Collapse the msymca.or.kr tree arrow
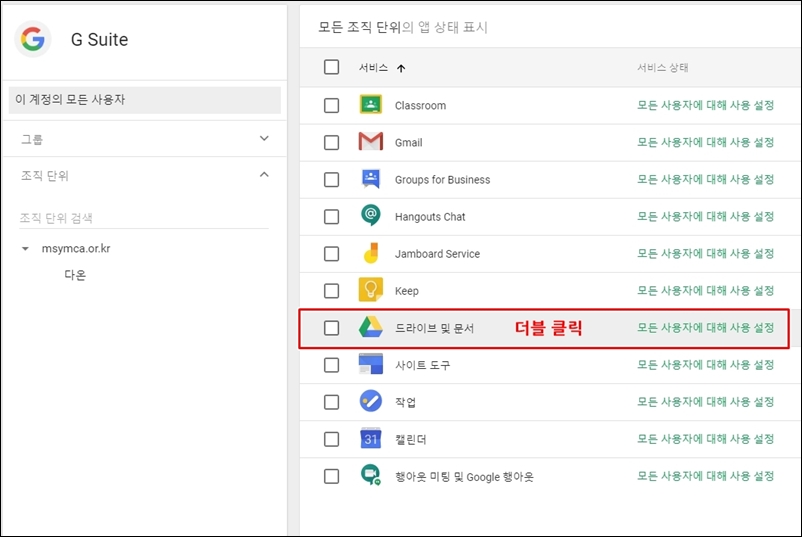Screen dimensions: 802x537 25,249
